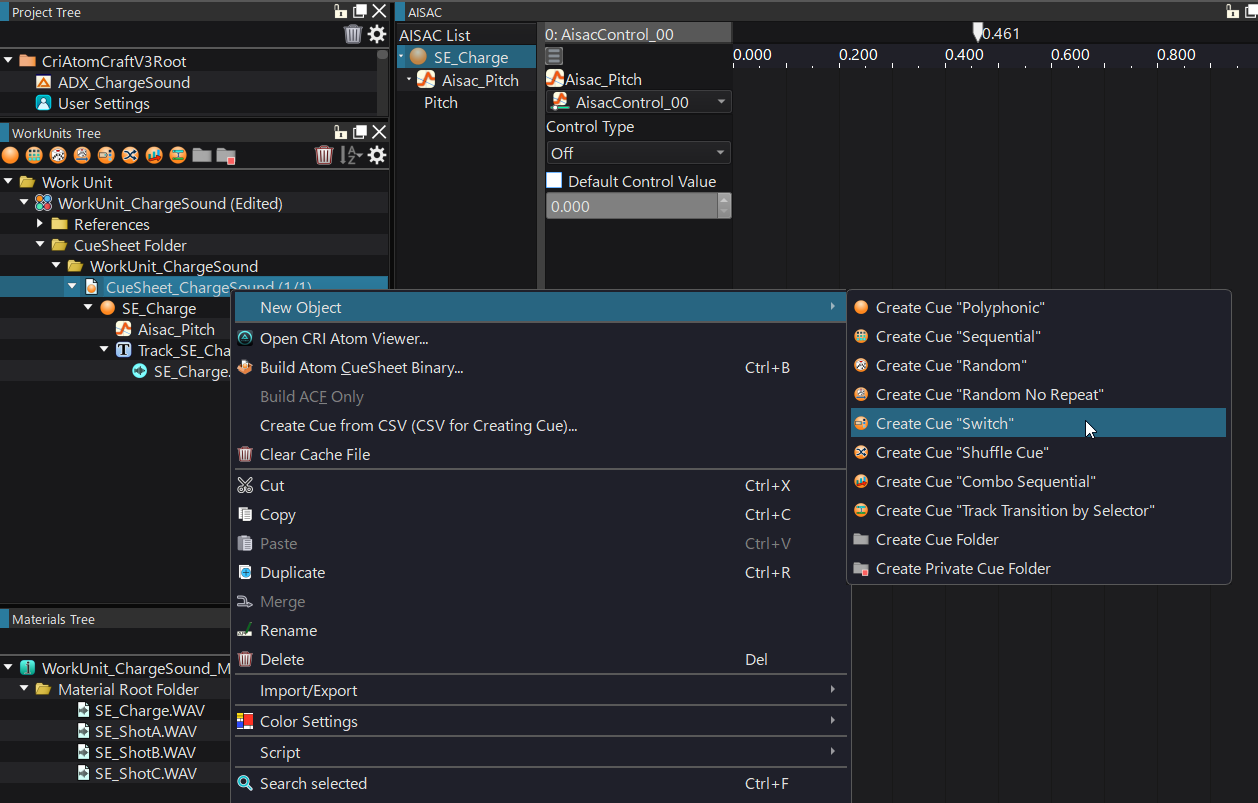Select Cut in context menu

pyautogui.click(x=540, y=486)
